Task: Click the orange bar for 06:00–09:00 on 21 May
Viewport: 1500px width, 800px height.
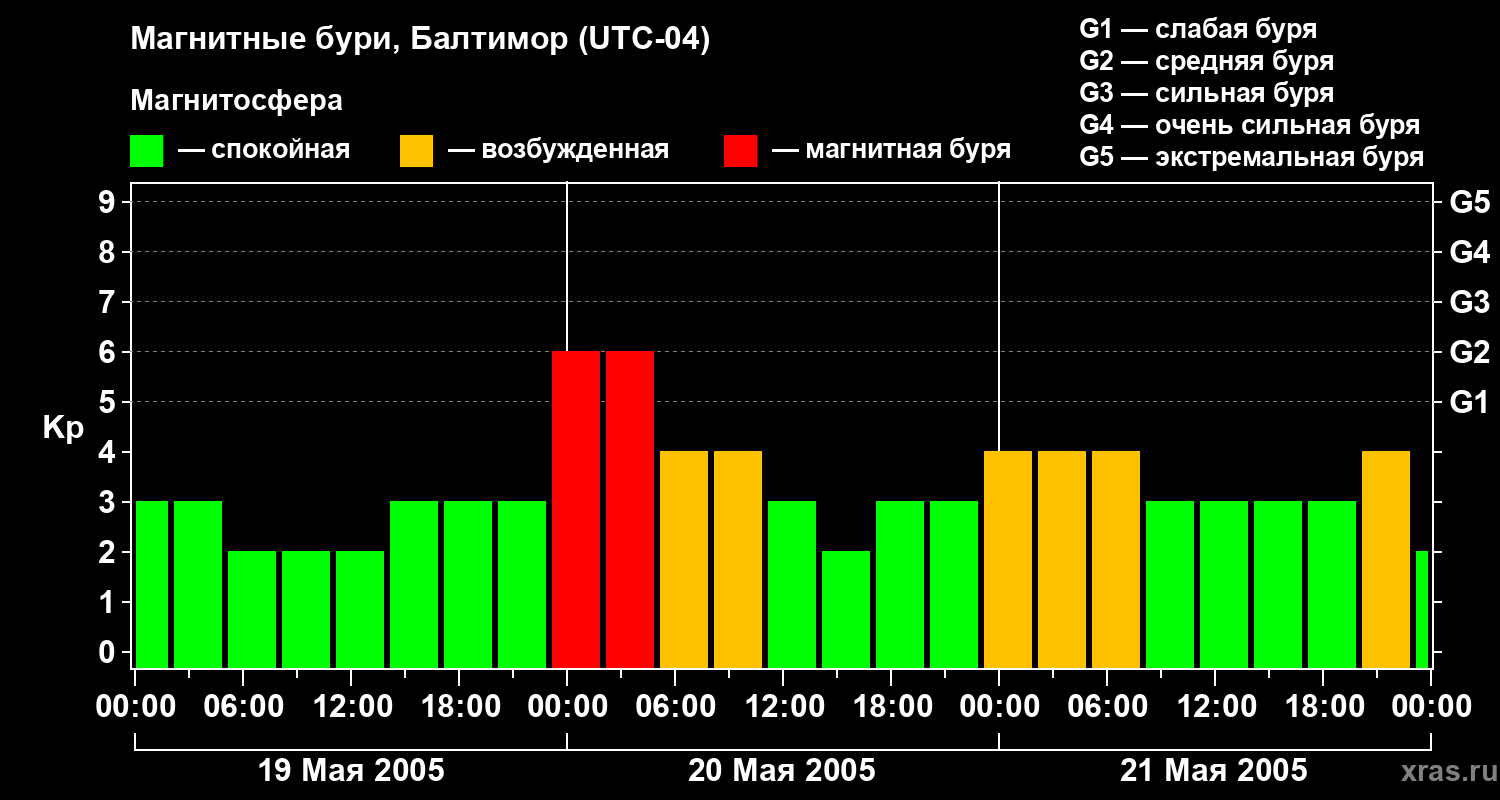Action: (x=1116, y=559)
